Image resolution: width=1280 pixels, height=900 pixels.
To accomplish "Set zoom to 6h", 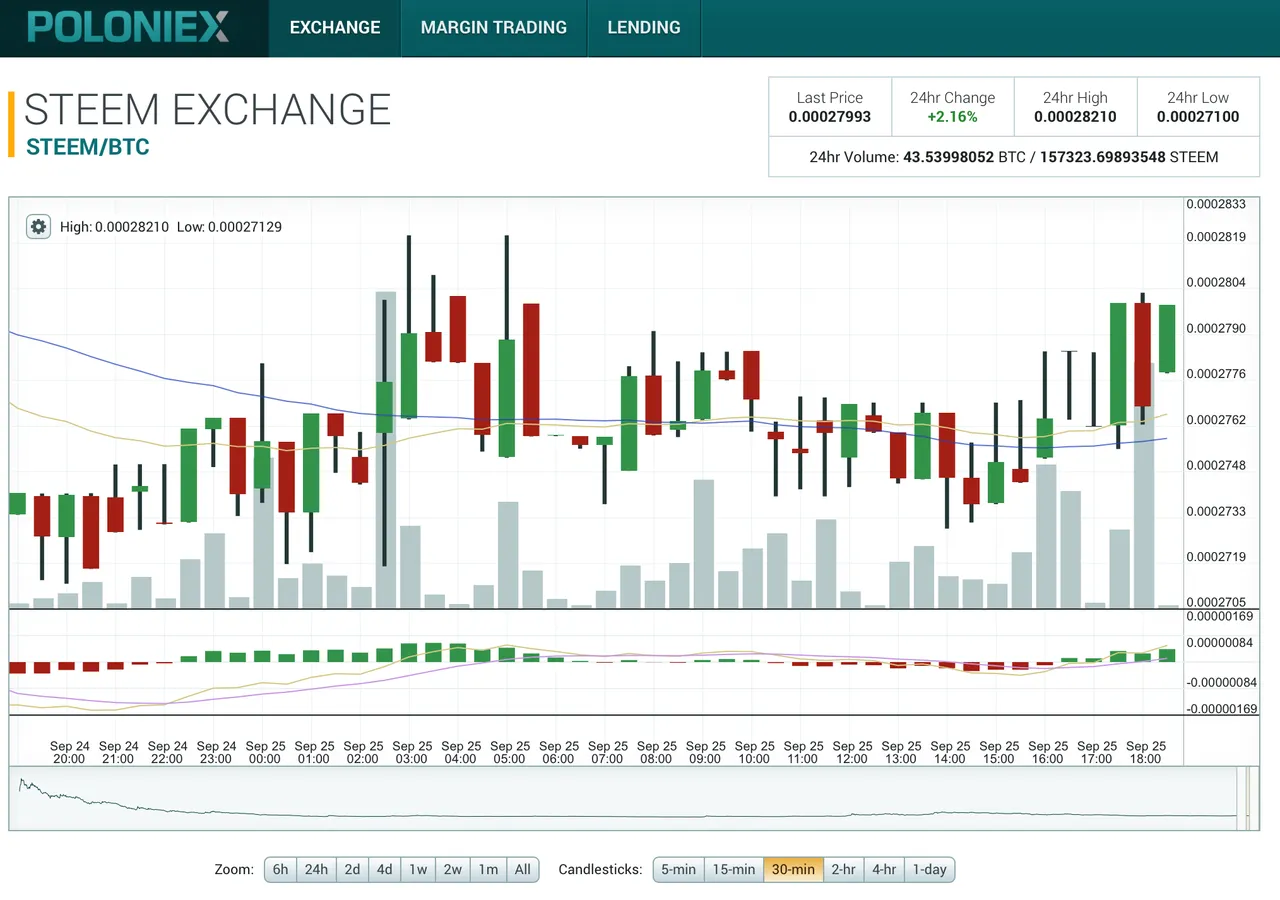I will [x=281, y=869].
